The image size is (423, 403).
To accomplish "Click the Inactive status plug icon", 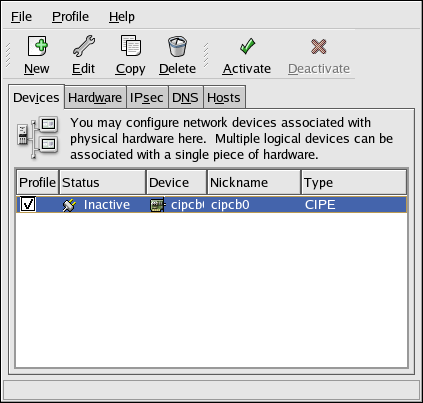I will click(x=69, y=205).
